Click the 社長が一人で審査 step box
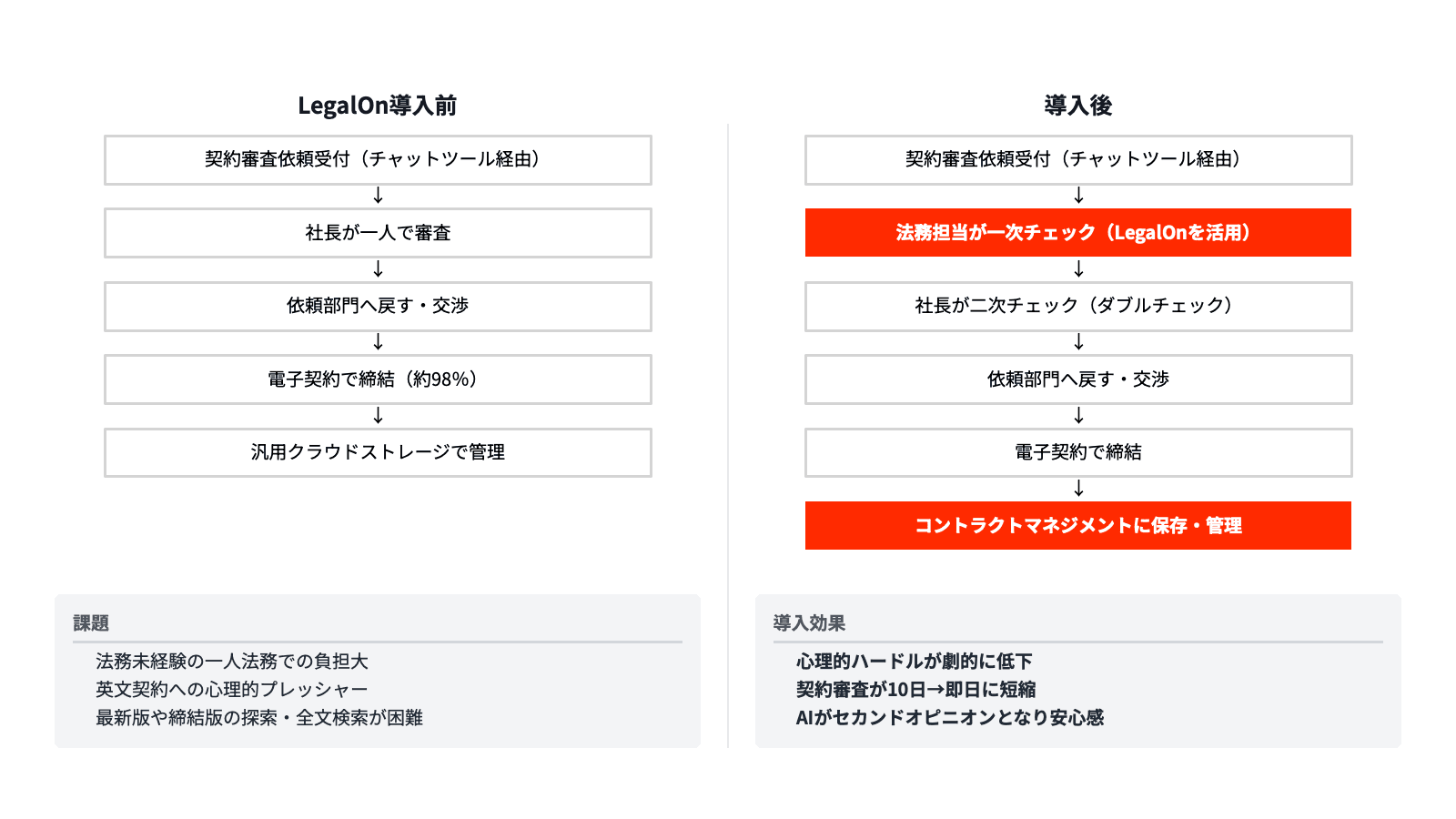Viewport: 1456px width, 819px height. (378, 233)
